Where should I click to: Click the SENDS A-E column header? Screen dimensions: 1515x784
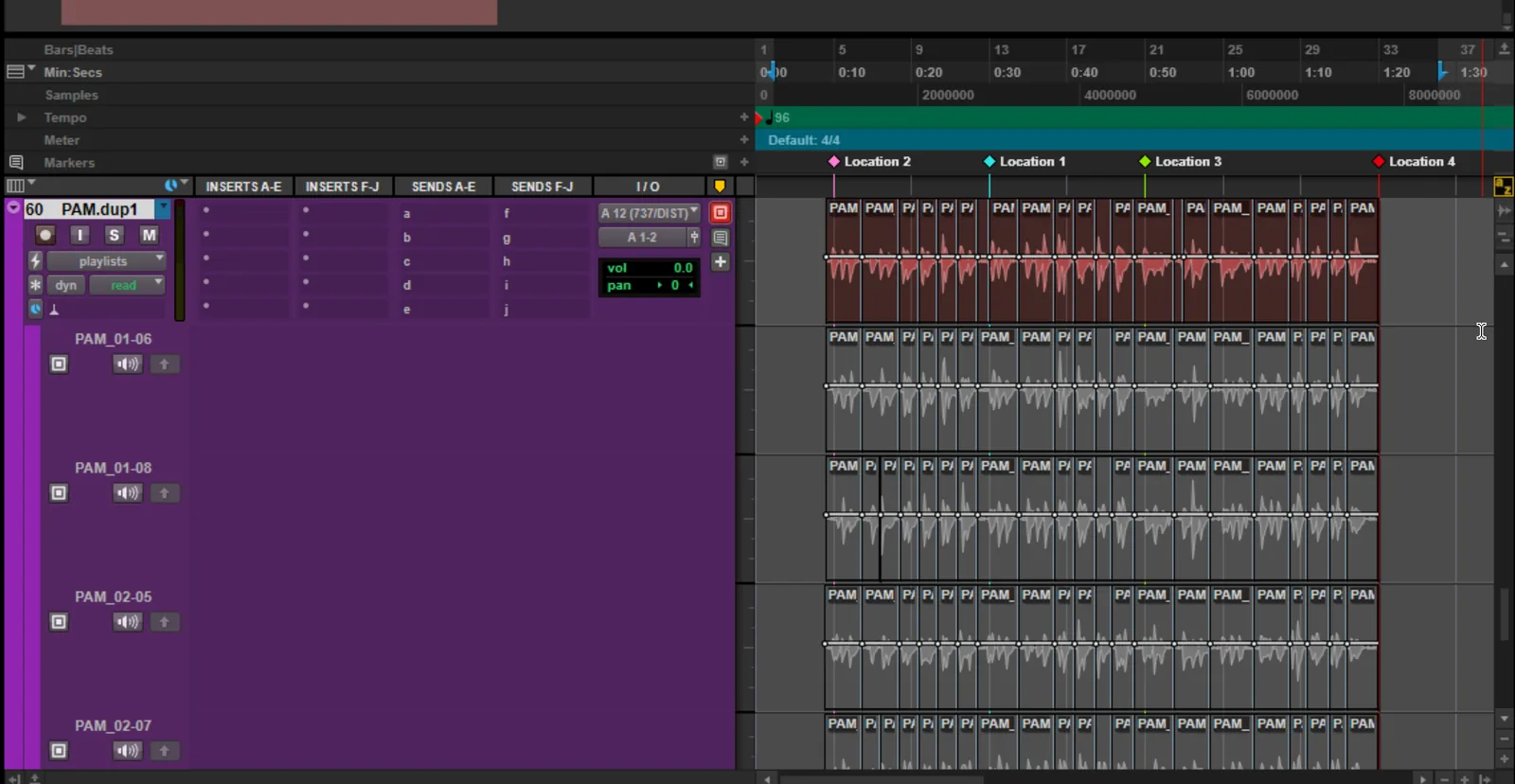point(443,187)
